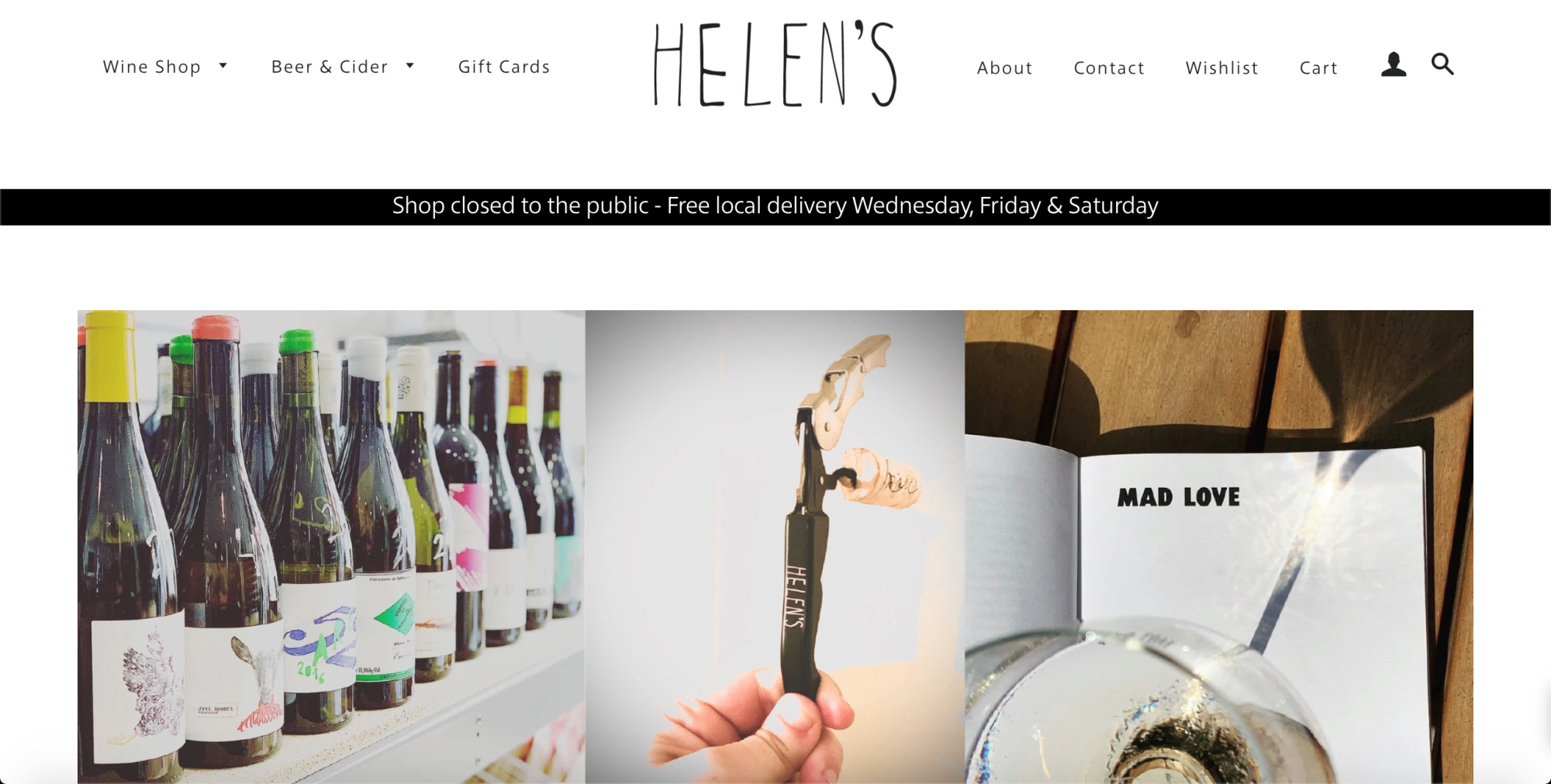Open the Contact page
Image resolution: width=1551 pixels, height=784 pixels.
pos(1109,68)
